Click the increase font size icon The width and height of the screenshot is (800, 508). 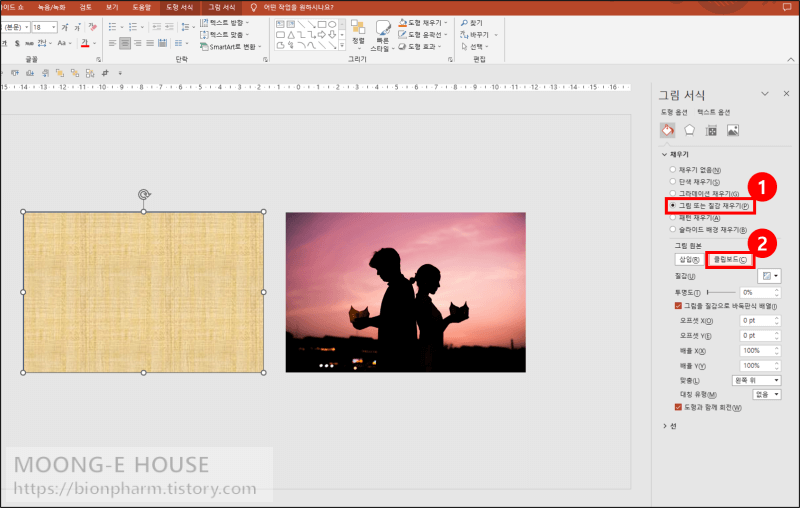[x=65, y=27]
